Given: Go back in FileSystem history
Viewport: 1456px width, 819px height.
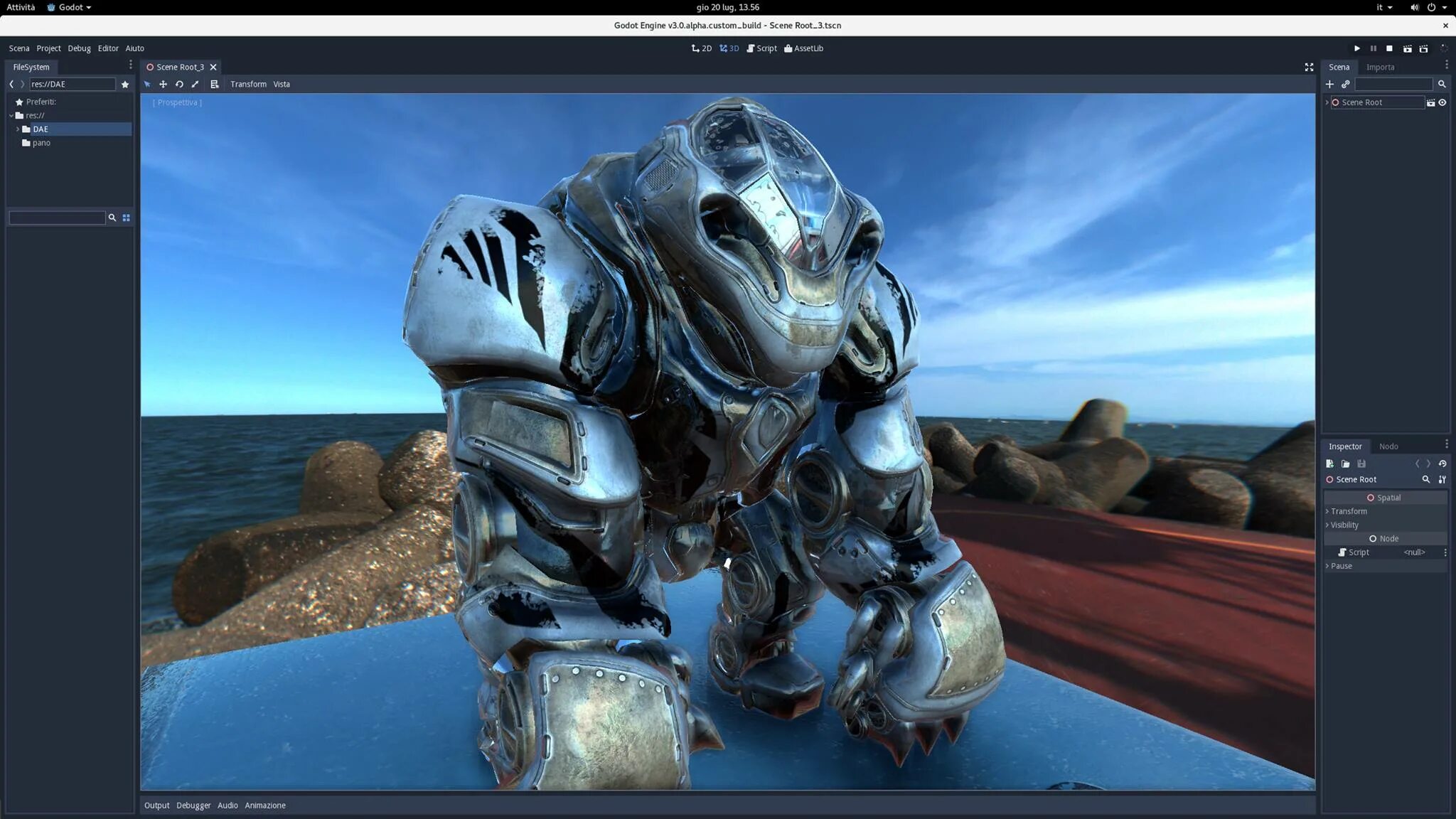Looking at the screenshot, I should (11, 84).
